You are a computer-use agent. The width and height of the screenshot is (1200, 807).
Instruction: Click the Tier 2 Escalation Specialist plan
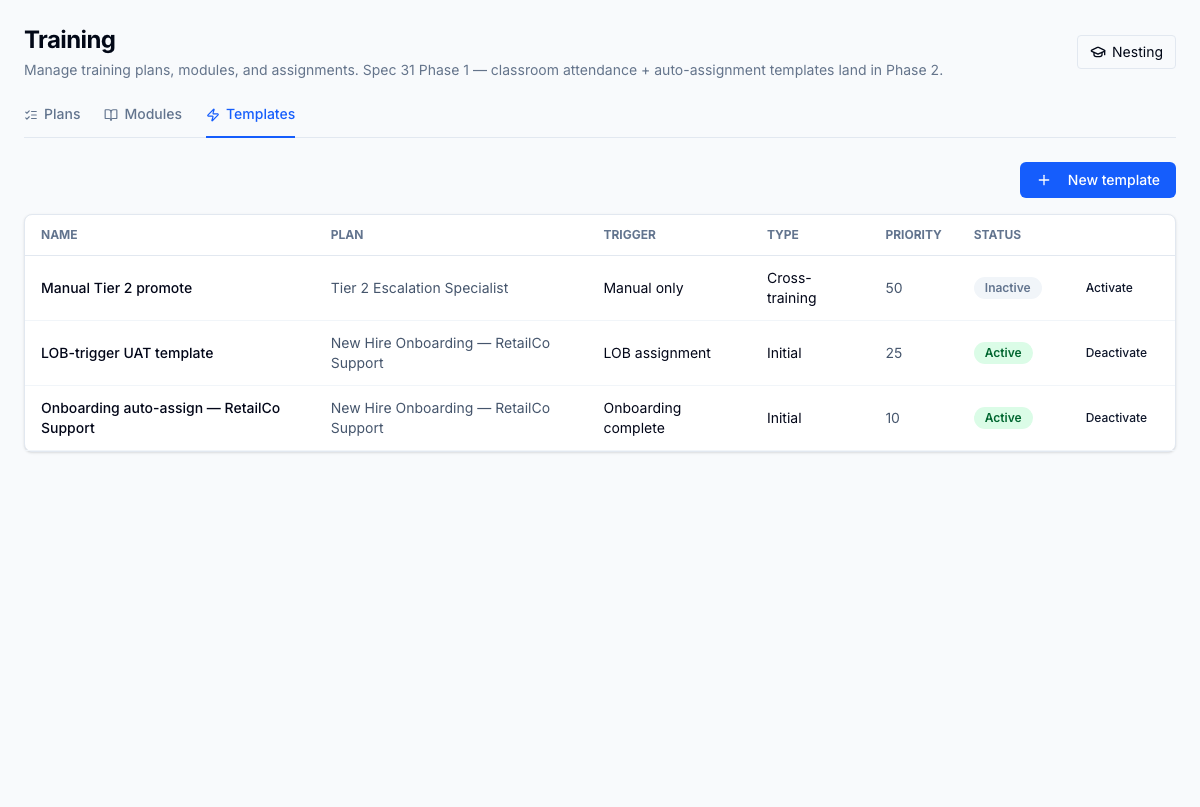pyautogui.click(x=419, y=288)
